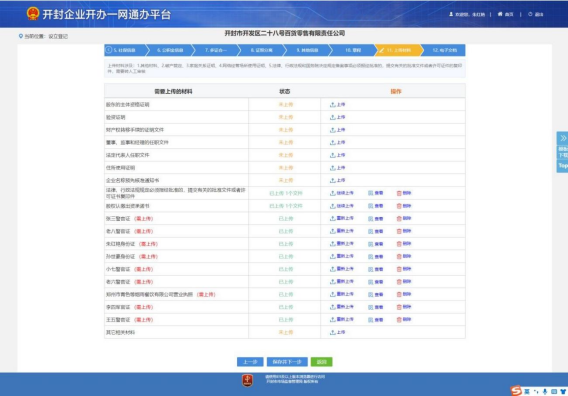Continue uploading for 股权认缴出资承诺书 row
The width and height of the screenshot is (568, 396).
tap(342, 206)
